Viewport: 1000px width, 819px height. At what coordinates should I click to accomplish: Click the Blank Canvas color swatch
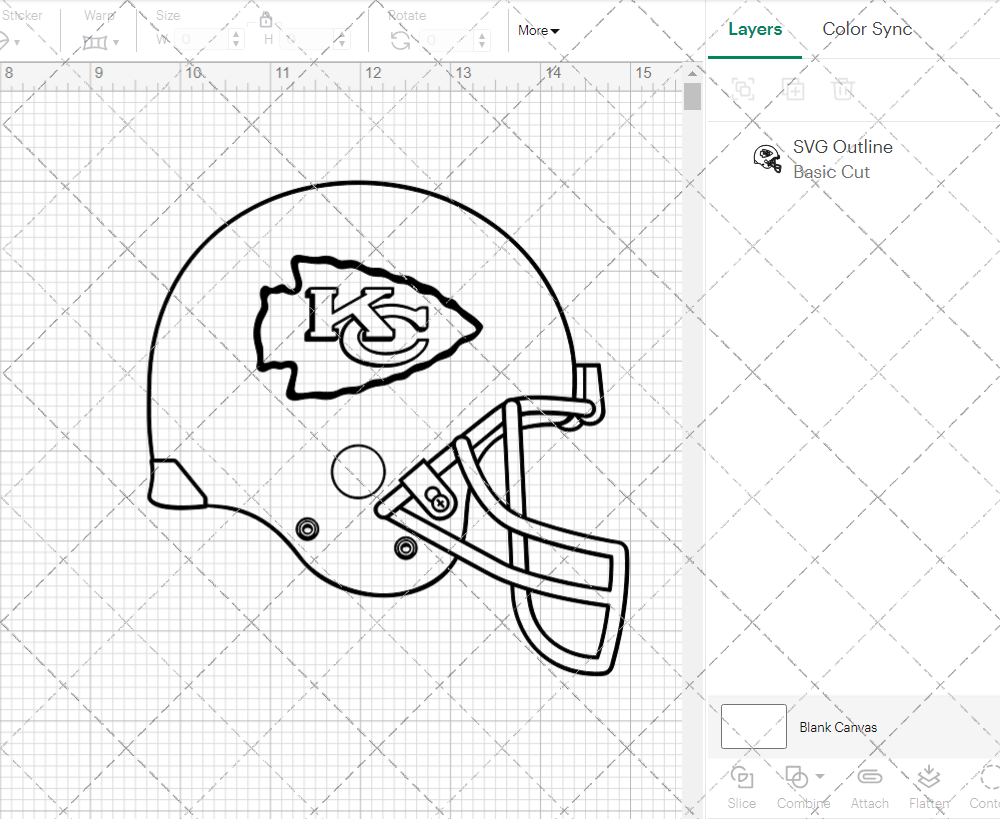[x=753, y=727]
